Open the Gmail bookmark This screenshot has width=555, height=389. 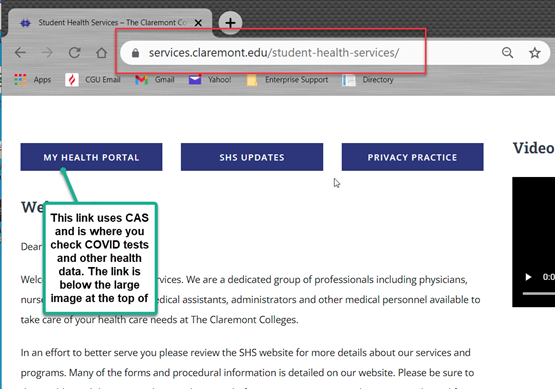tap(155, 80)
